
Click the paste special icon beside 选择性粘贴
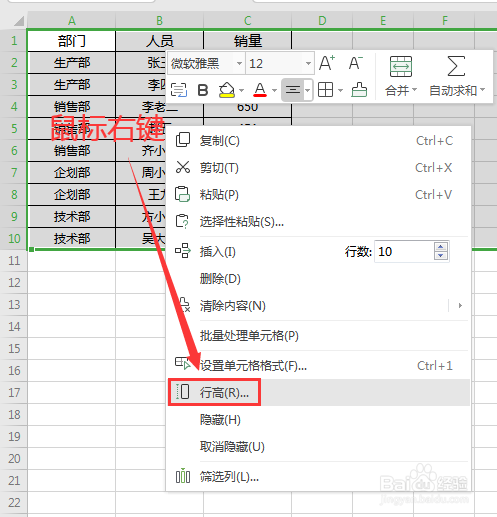(x=182, y=221)
